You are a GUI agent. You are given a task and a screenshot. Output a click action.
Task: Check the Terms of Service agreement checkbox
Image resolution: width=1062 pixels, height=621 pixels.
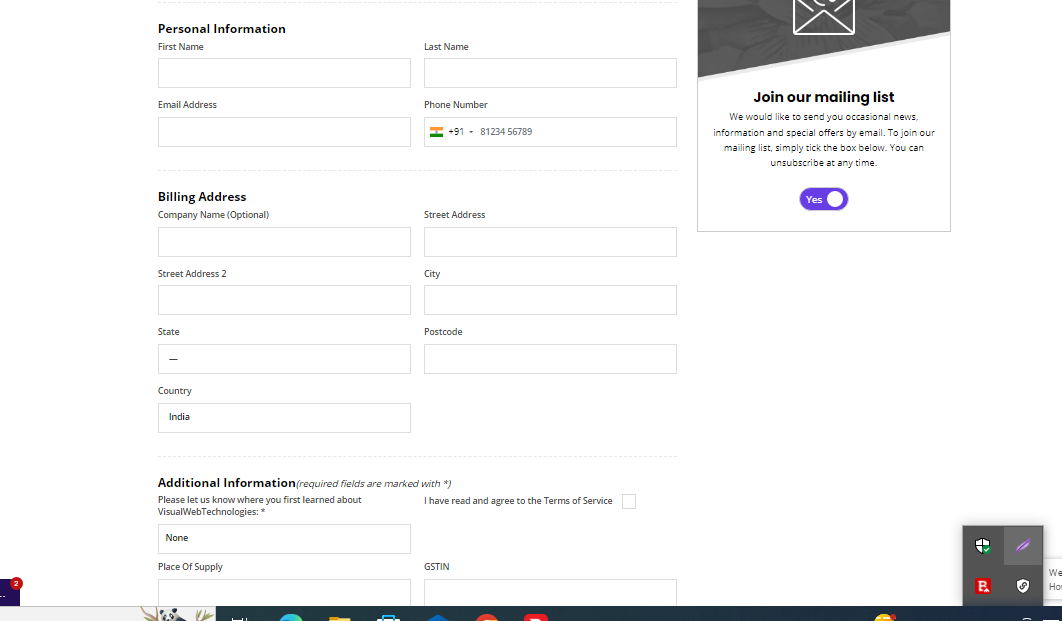629,501
